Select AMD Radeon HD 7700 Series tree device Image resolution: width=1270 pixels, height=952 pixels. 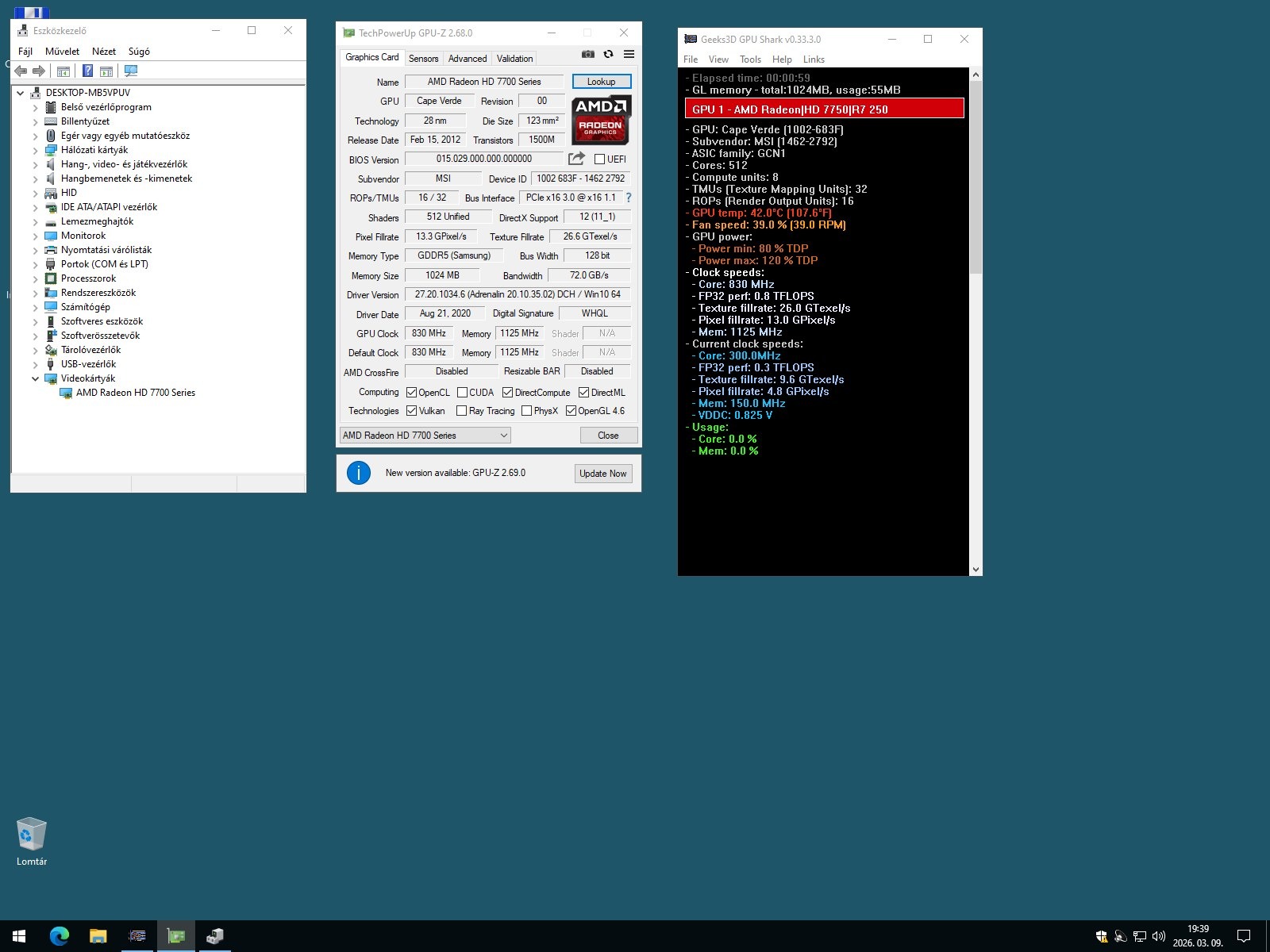[x=136, y=393]
